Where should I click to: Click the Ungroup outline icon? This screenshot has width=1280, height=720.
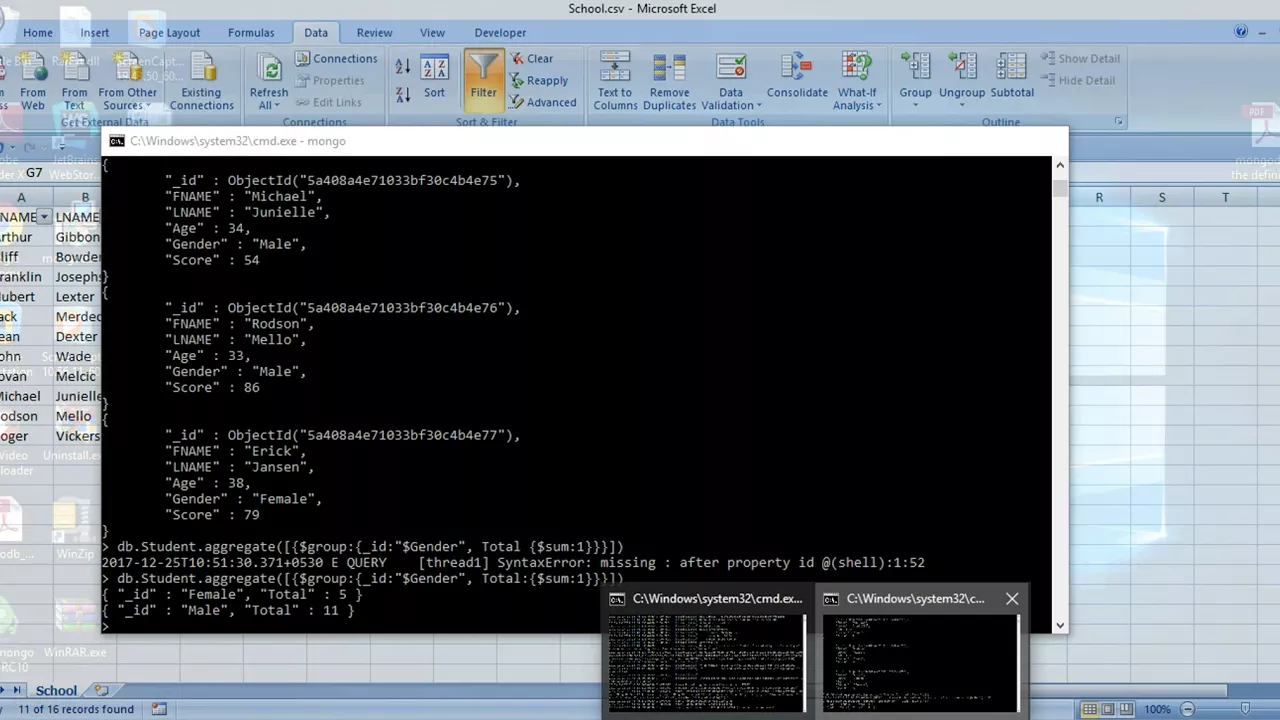coord(962,68)
